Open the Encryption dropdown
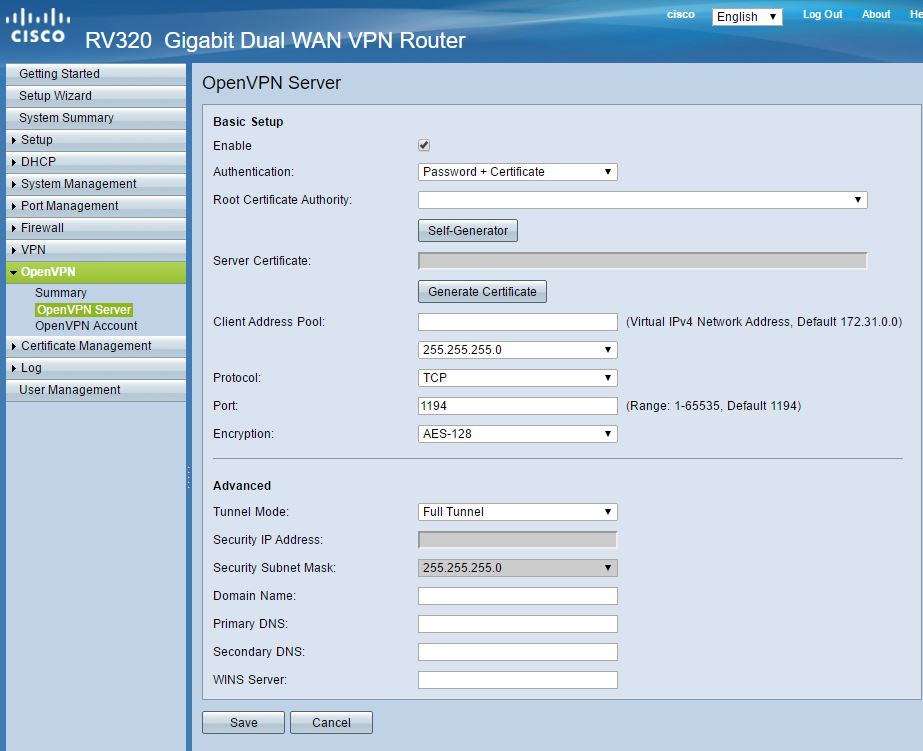923x751 pixels. (517, 434)
